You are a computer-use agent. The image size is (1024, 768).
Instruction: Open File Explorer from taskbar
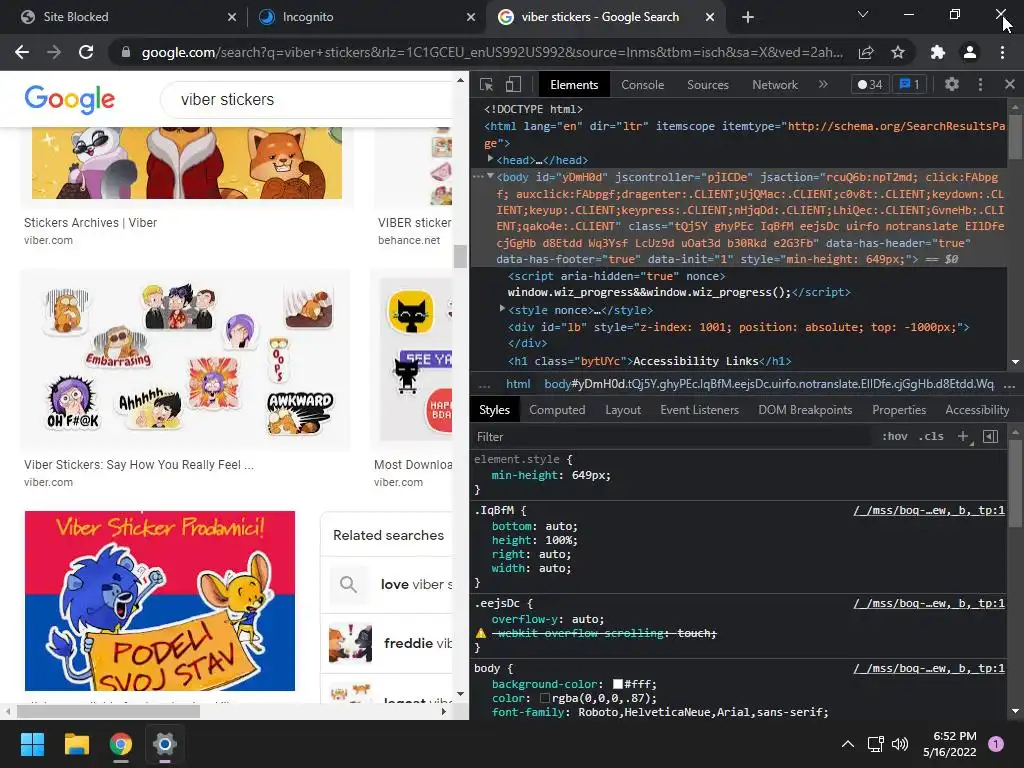[x=76, y=744]
